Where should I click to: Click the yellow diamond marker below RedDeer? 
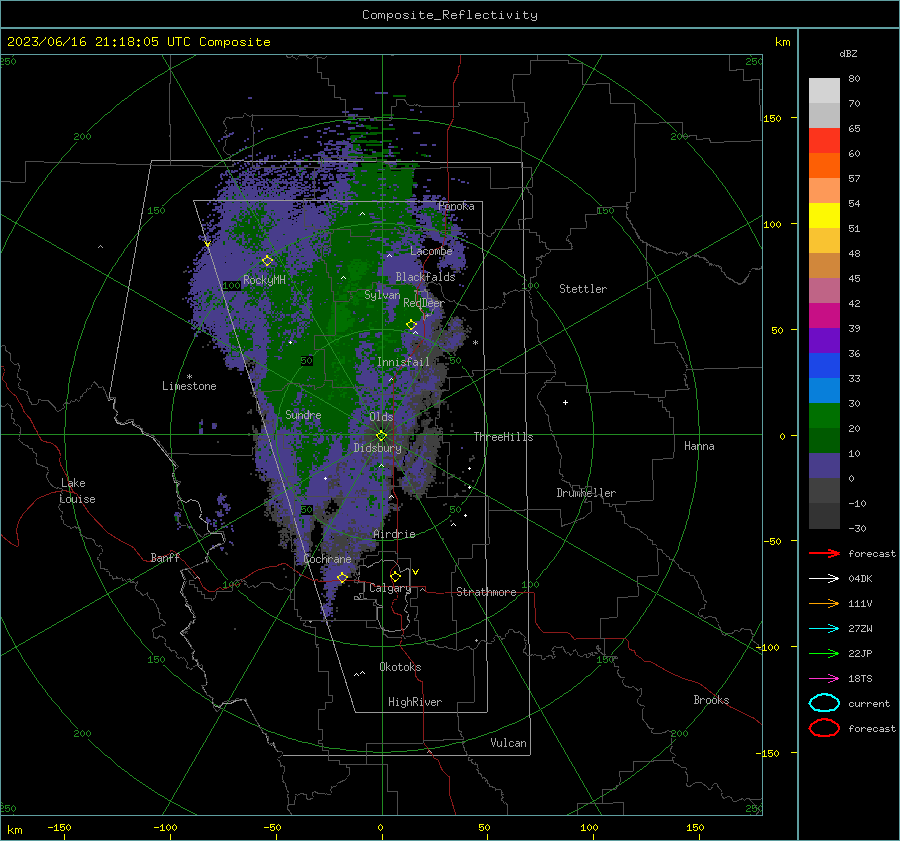(x=411, y=325)
